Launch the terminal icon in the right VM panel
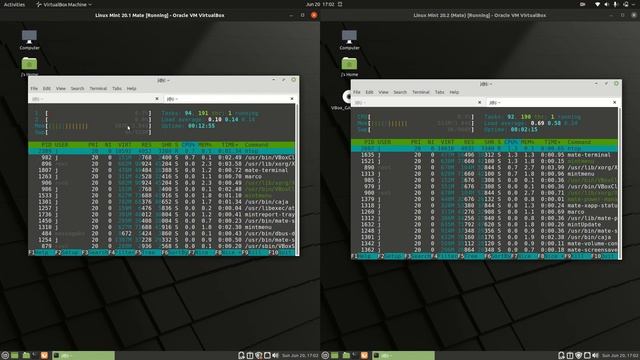This screenshot has width=640, height=360. click(354, 355)
